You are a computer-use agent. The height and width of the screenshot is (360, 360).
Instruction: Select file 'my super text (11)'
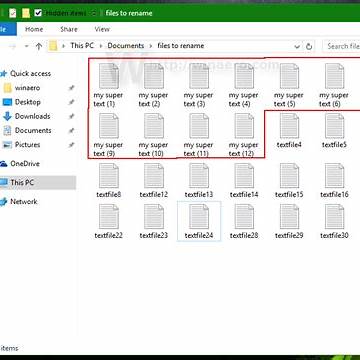pos(199,135)
